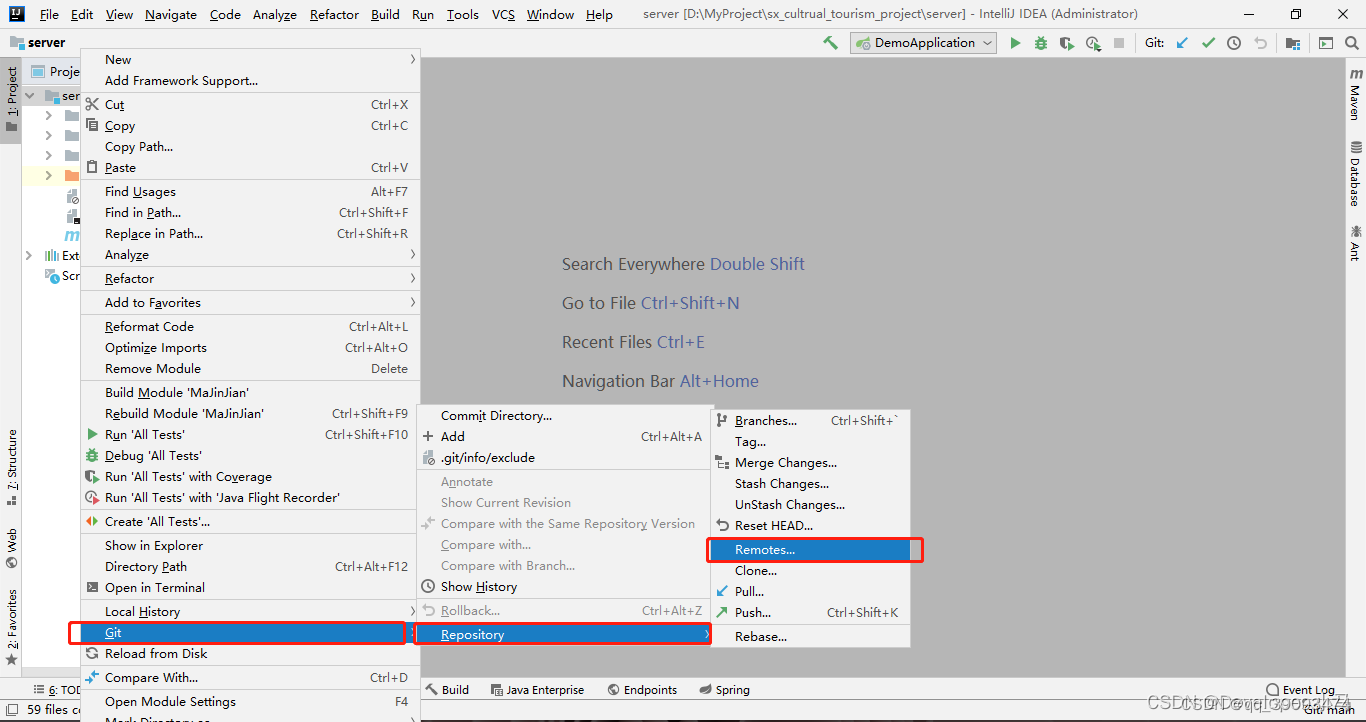Run DemoApplication with the green play icon
The width and height of the screenshot is (1366, 722).
click(x=1015, y=43)
